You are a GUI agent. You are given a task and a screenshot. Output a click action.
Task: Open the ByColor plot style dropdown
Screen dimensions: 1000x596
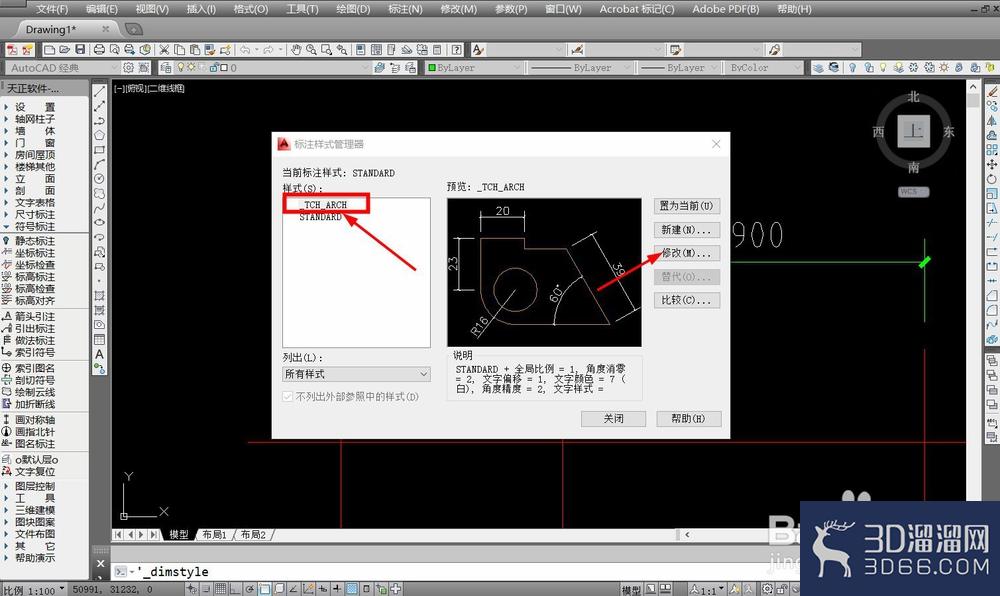[x=763, y=68]
